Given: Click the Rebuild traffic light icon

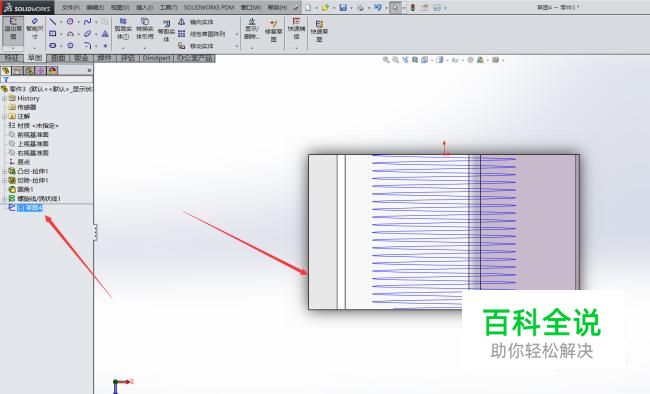Looking at the screenshot, I should pyautogui.click(x=412, y=7).
